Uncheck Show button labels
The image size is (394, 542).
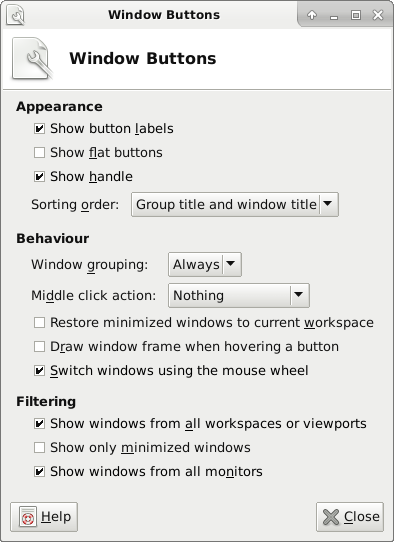39,129
